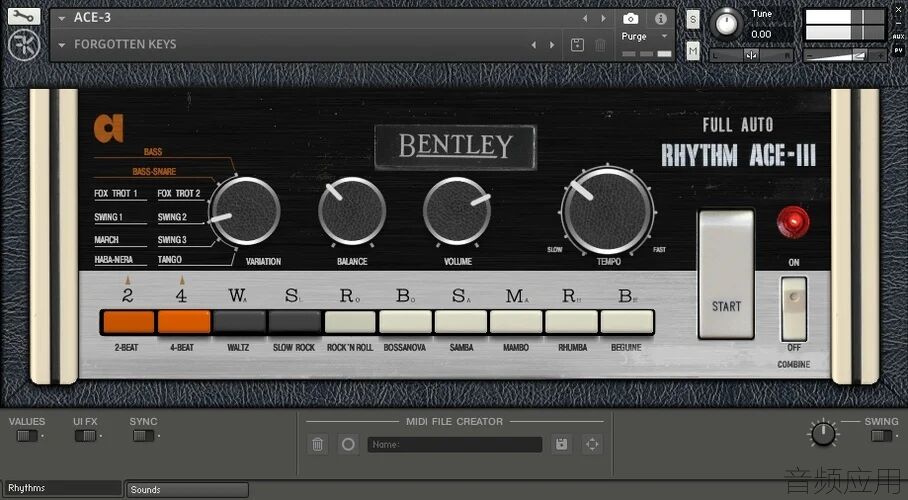Select the WALTZ rhythm key

239,322
